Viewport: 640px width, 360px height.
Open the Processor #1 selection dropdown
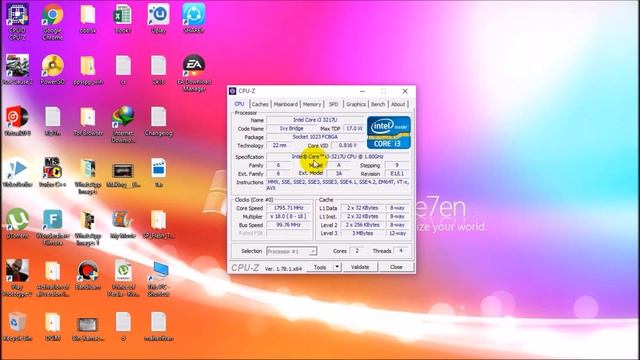(x=291, y=251)
